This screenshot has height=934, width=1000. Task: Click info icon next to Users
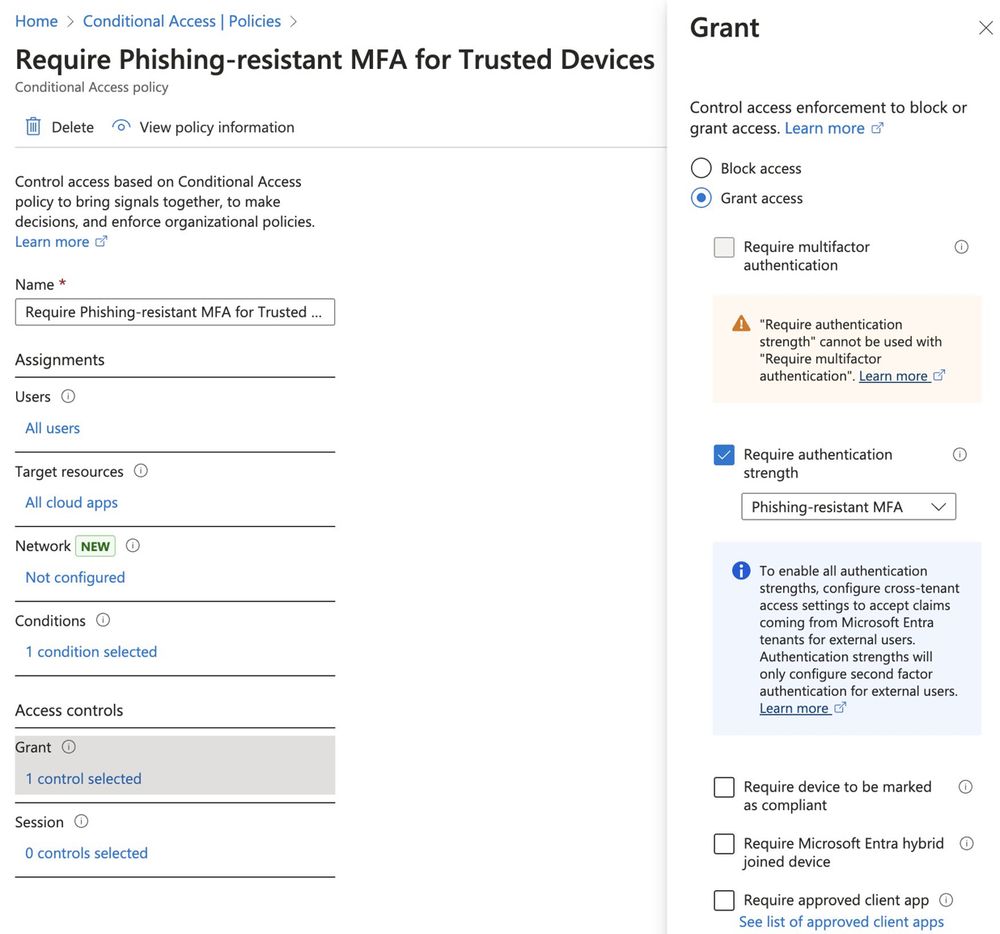68,396
